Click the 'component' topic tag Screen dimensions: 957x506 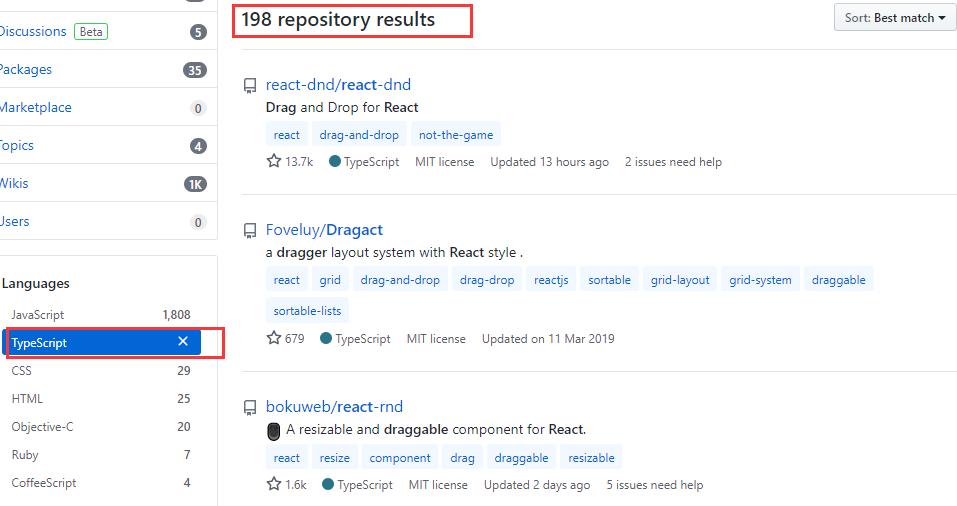click(x=400, y=457)
